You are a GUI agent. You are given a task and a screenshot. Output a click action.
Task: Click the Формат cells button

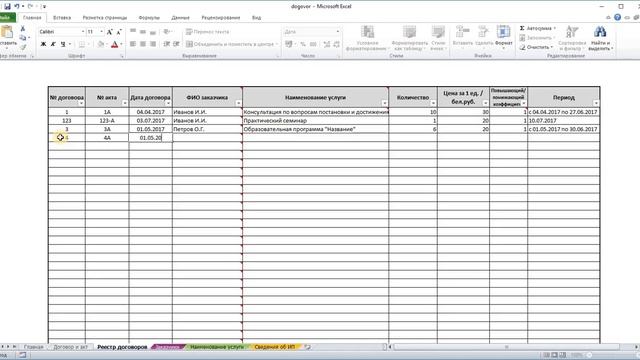coord(503,37)
